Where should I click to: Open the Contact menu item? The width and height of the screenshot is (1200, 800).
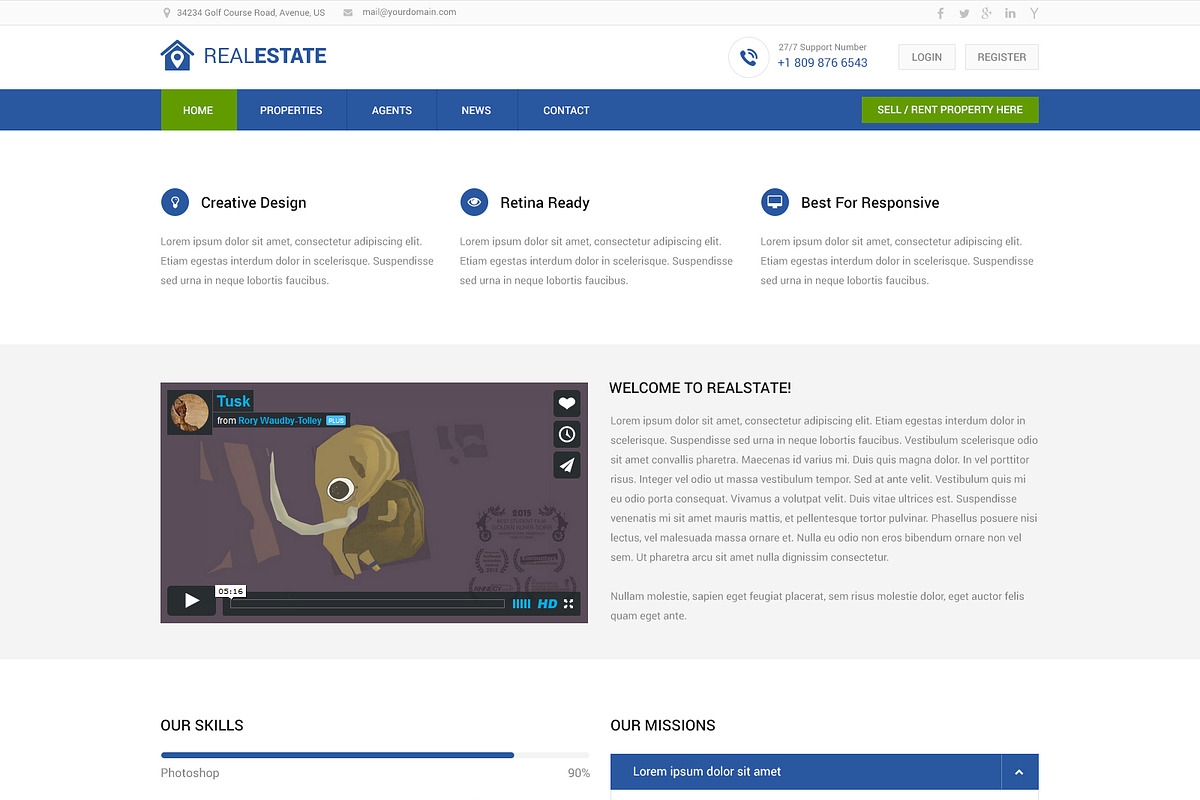pos(566,110)
